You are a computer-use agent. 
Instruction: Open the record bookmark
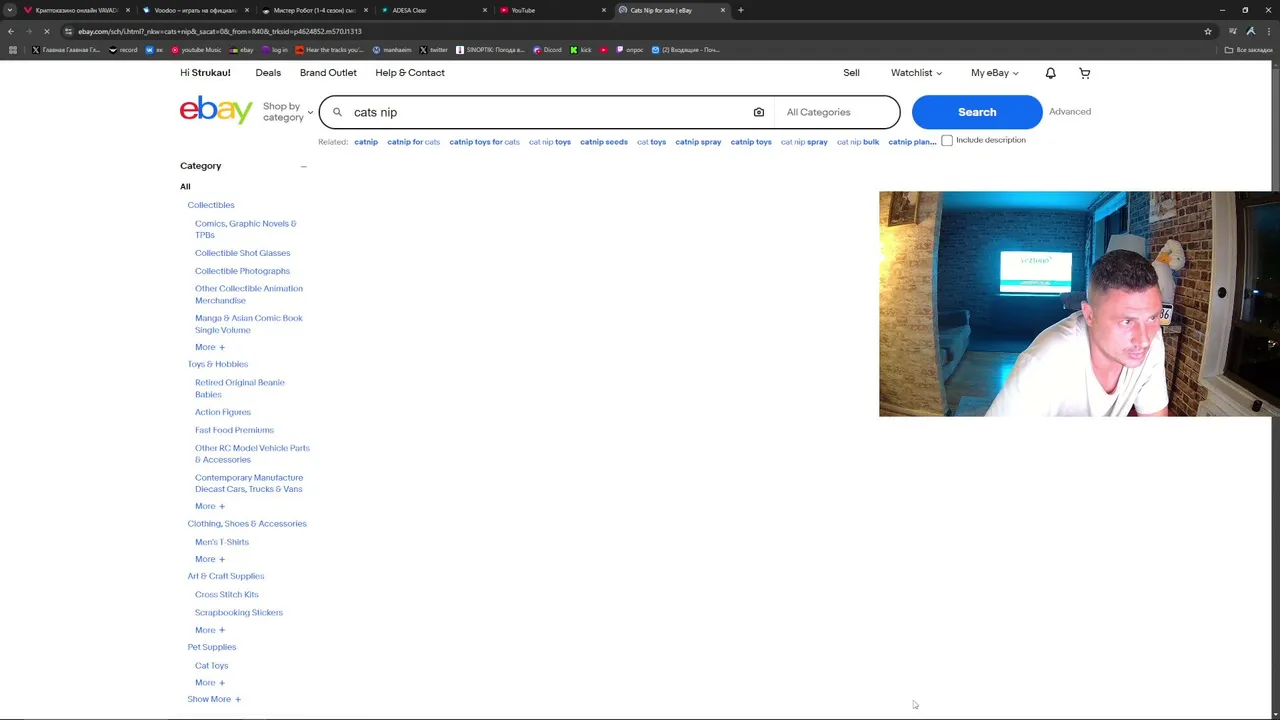coord(123,50)
